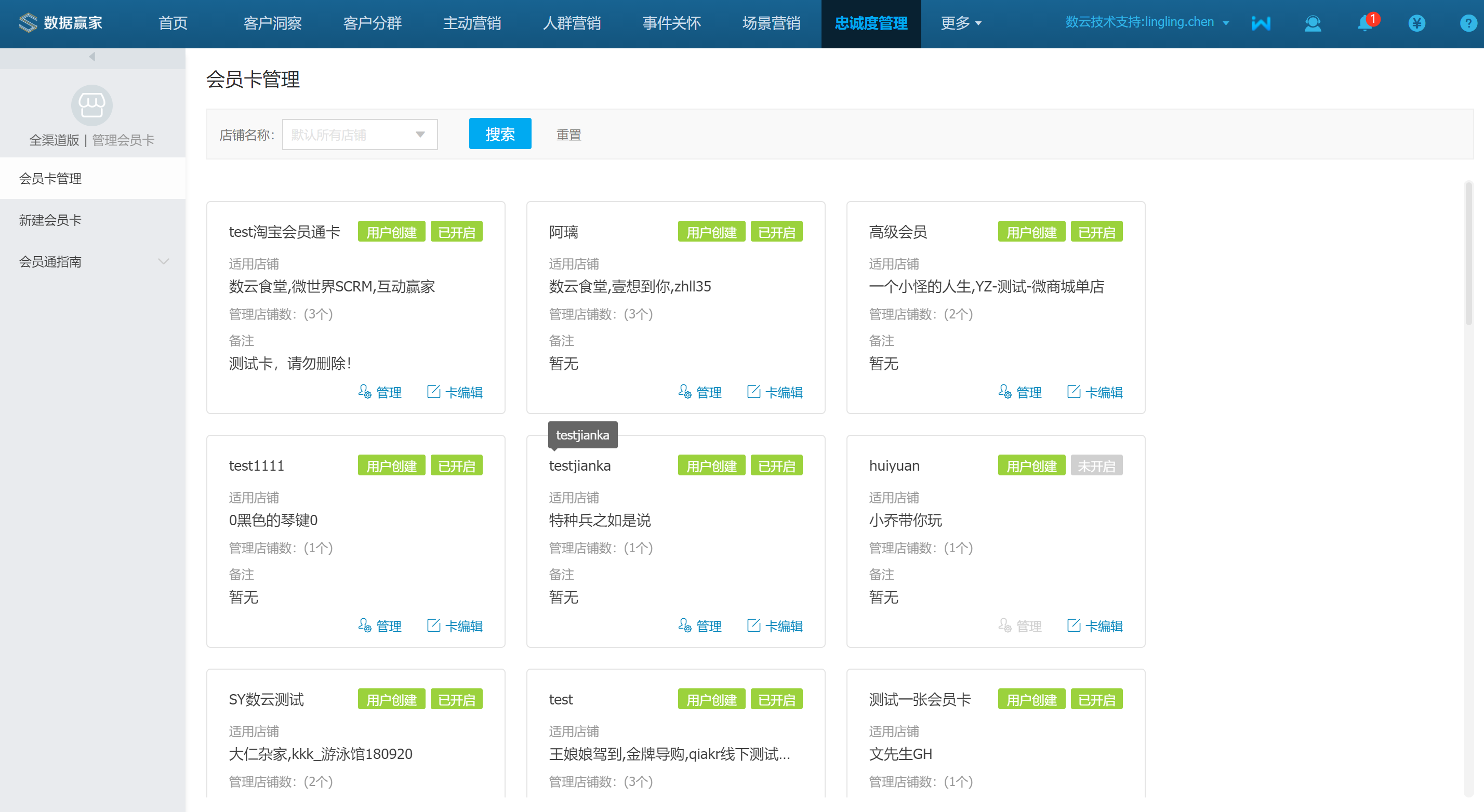Click the 管理会员卡 link under the store icon
Viewport: 1484px width, 812px height.
123,140
